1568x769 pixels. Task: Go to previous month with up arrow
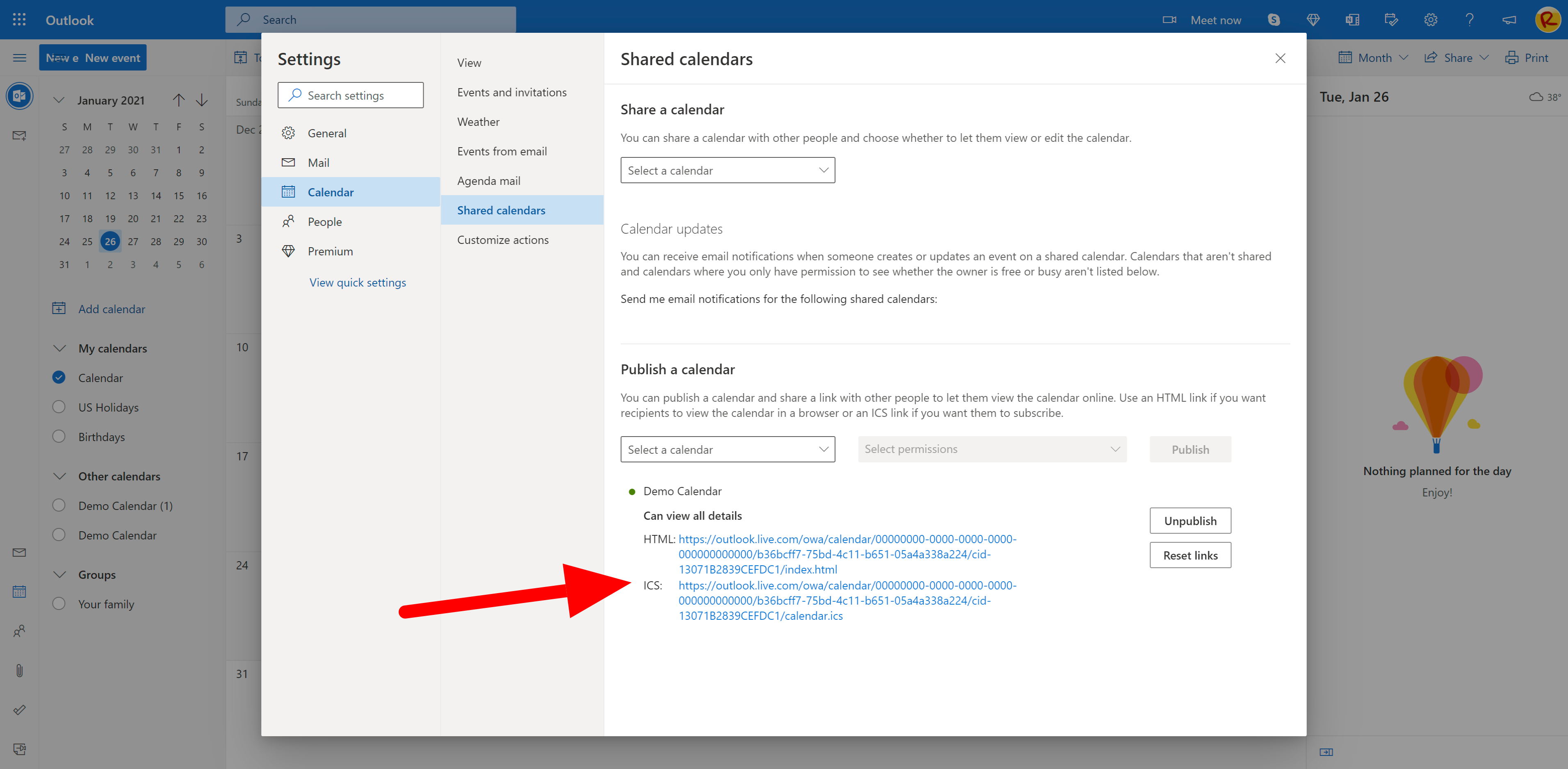coord(178,100)
